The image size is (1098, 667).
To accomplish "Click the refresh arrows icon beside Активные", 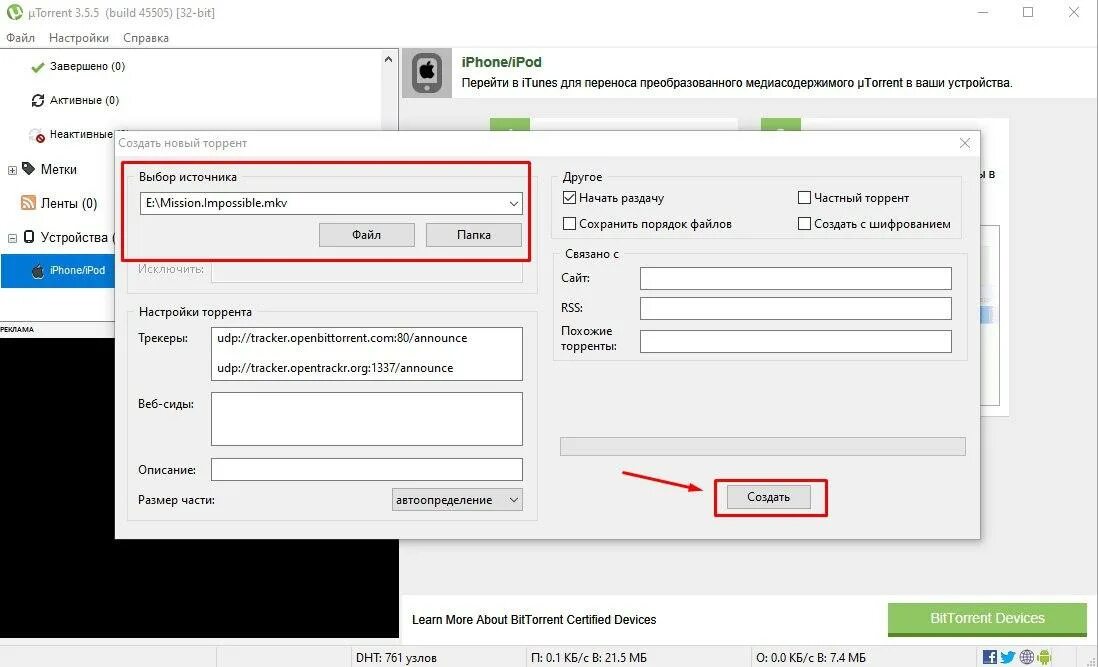I will click(x=38, y=101).
